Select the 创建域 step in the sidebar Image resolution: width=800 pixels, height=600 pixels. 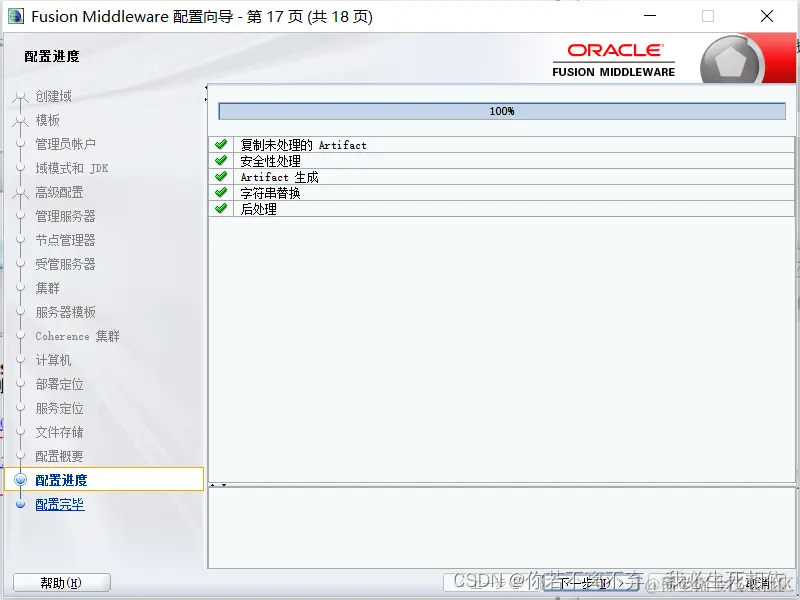[x=54, y=96]
